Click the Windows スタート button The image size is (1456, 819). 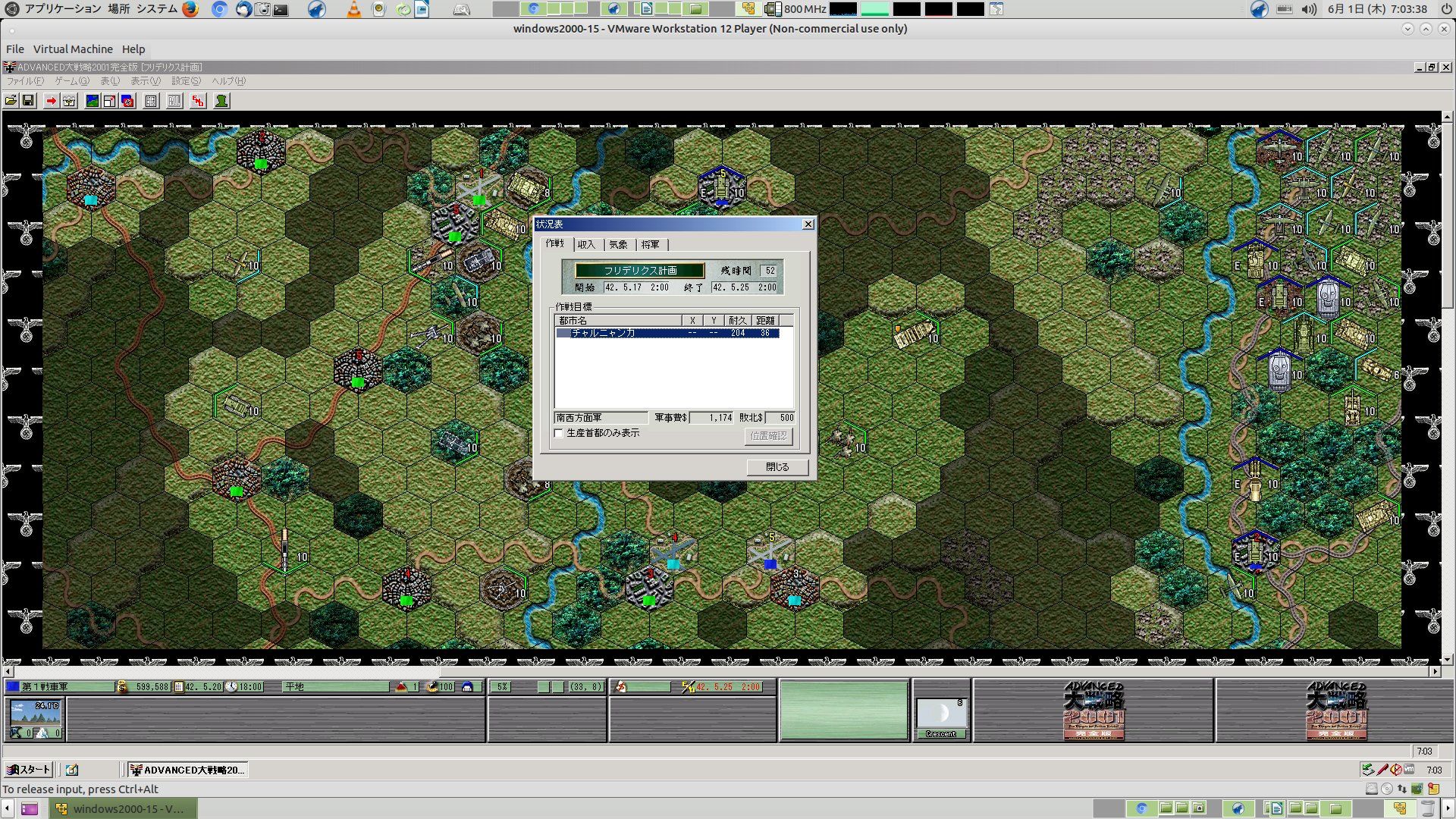(x=28, y=770)
